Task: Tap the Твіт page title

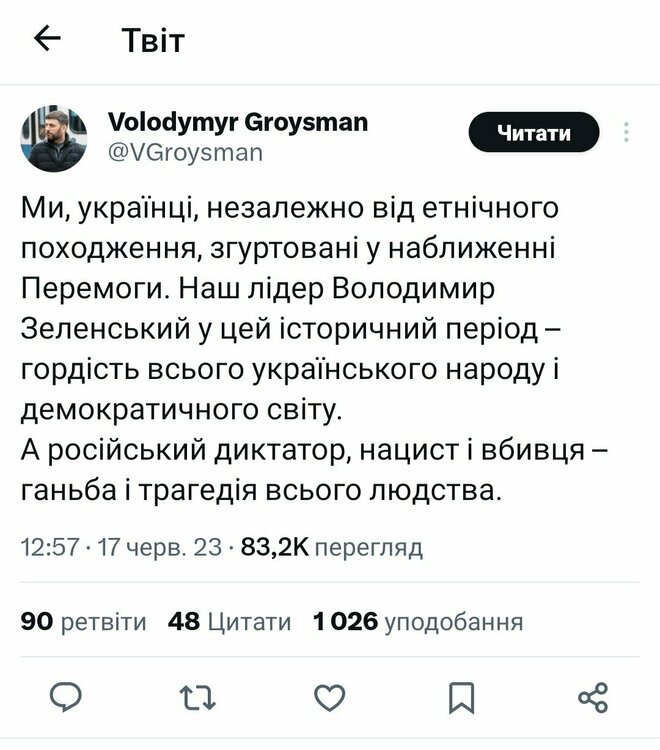Action: pyautogui.click(x=153, y=40)
